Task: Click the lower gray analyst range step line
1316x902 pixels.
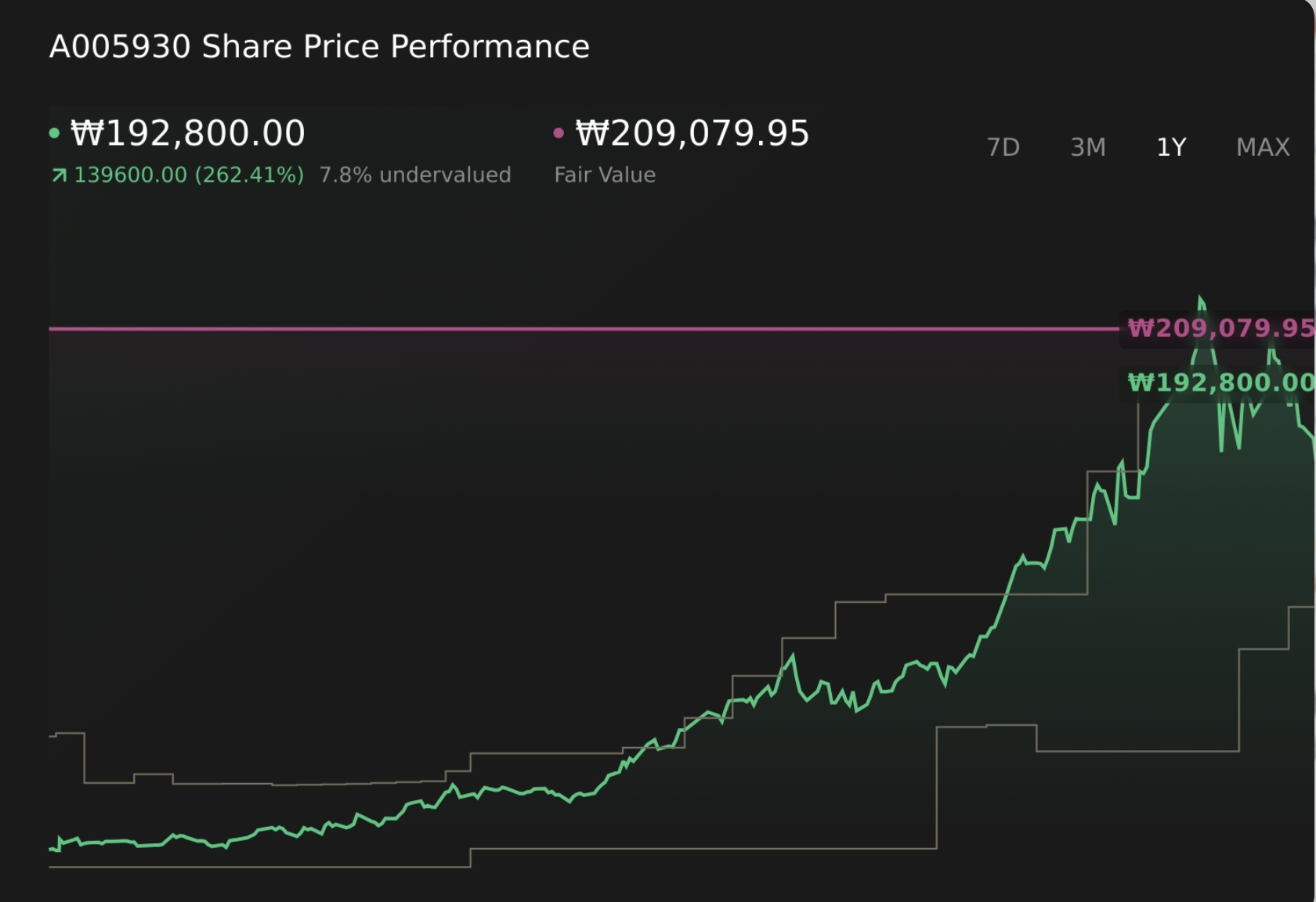Action: (x=705, y=848)
